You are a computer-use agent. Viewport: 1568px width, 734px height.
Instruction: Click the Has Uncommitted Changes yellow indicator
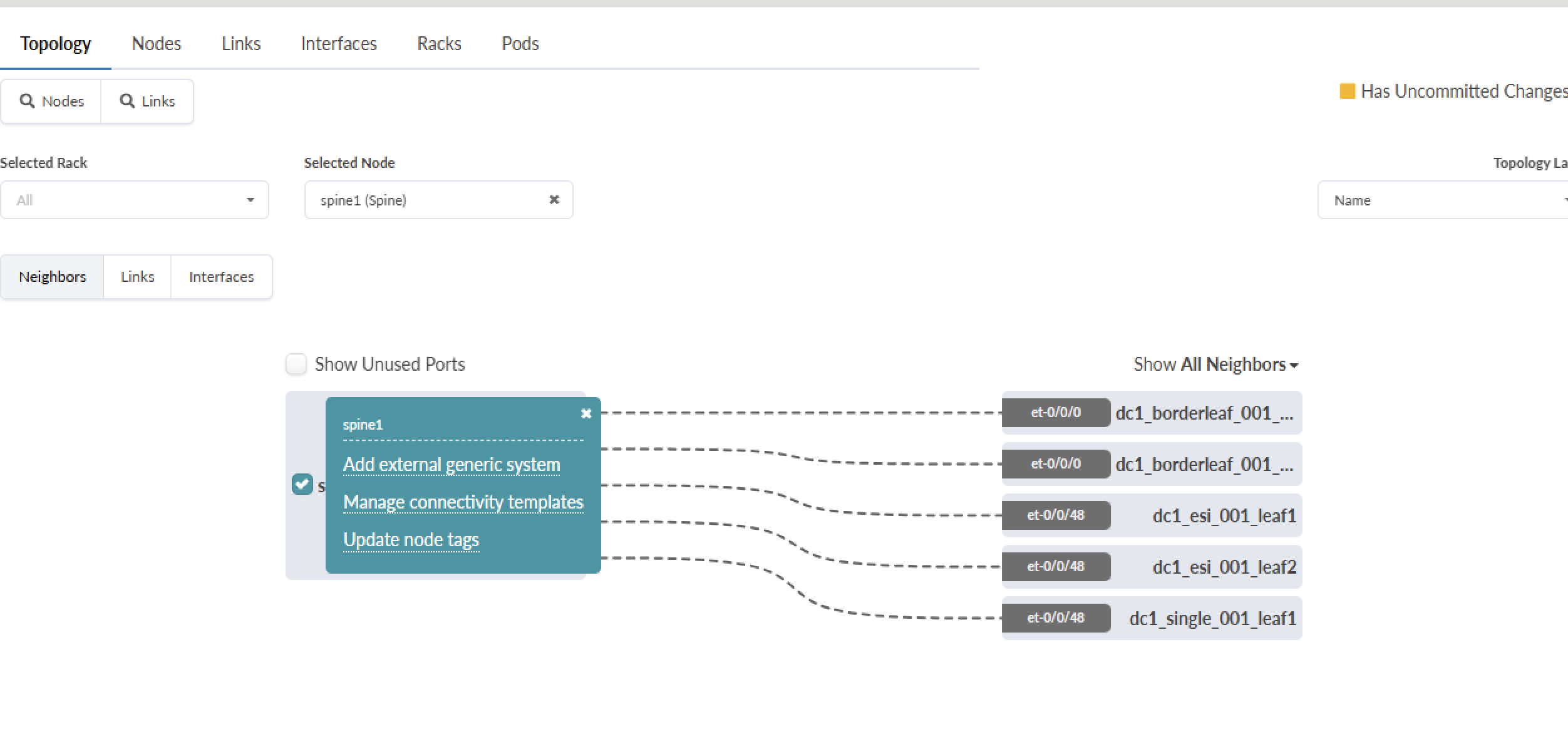(x=1347, y=91)
